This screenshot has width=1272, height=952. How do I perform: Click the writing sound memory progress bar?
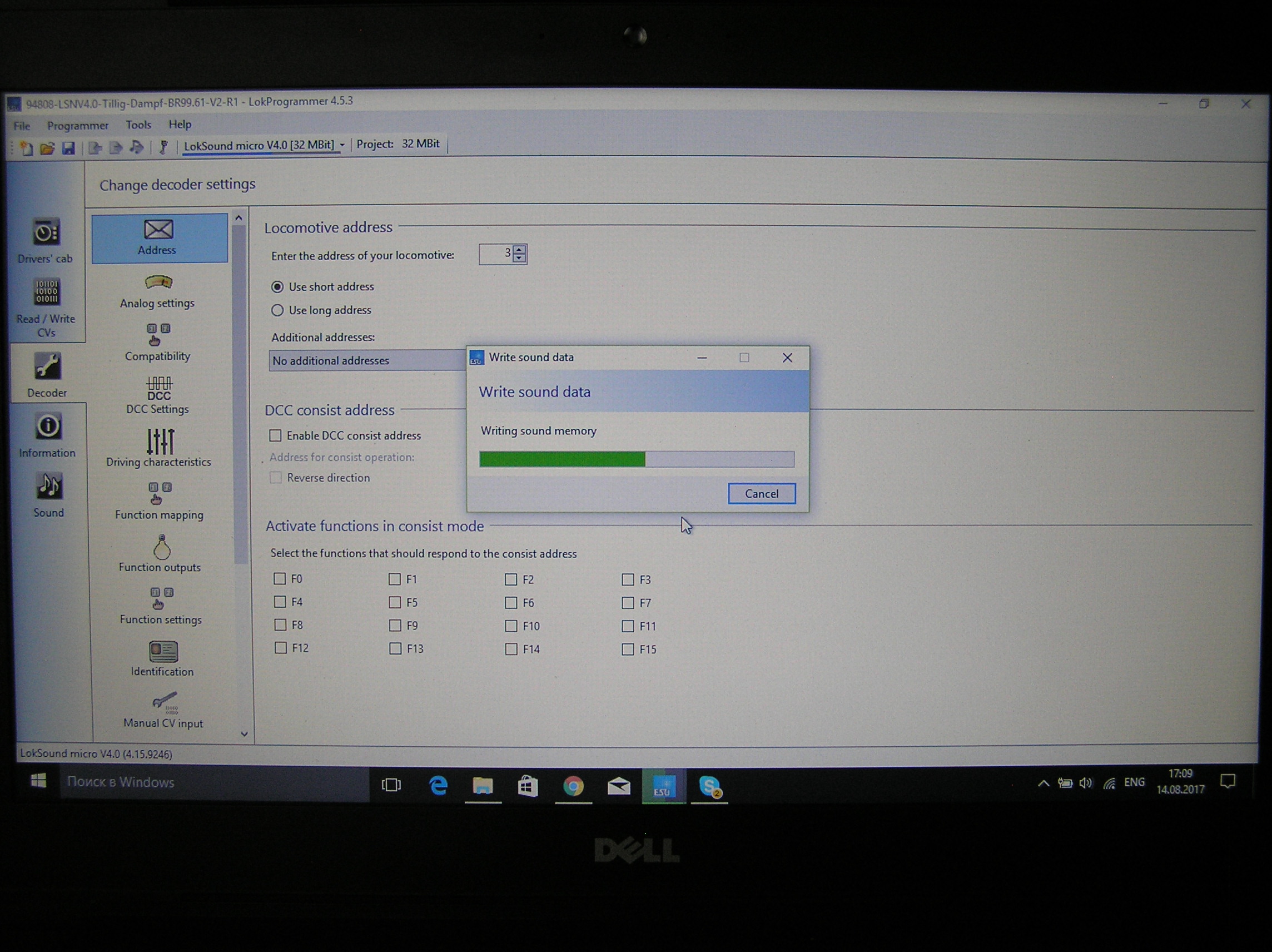[637, 459]
